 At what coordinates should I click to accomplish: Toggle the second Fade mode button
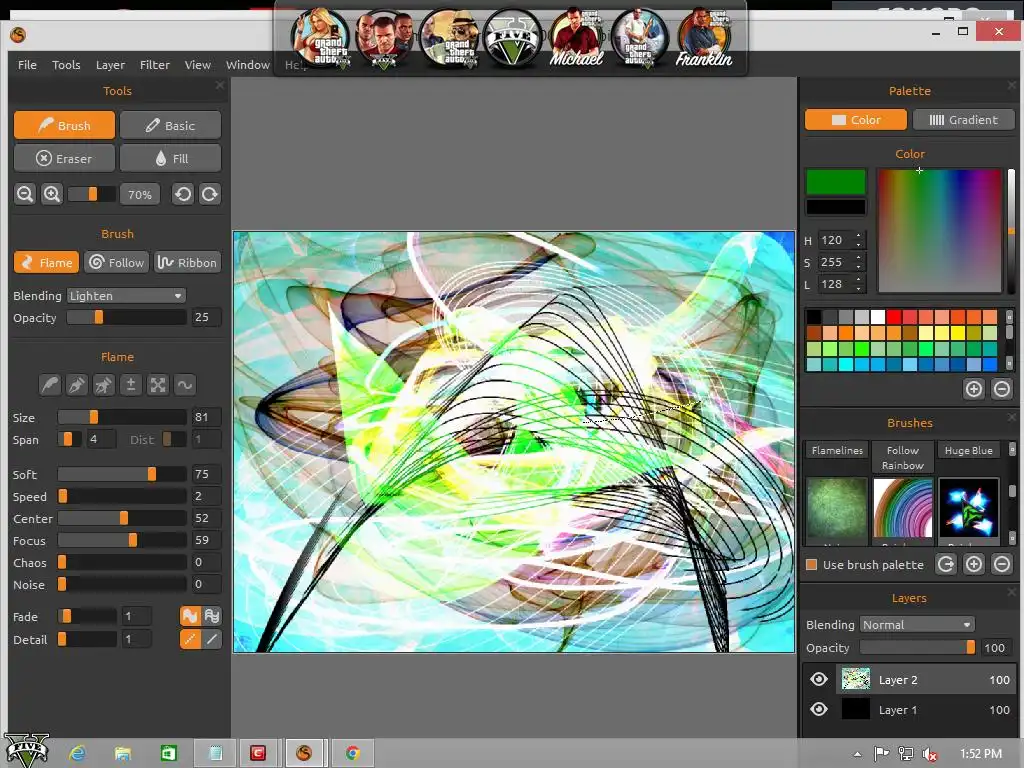point(212,616)
